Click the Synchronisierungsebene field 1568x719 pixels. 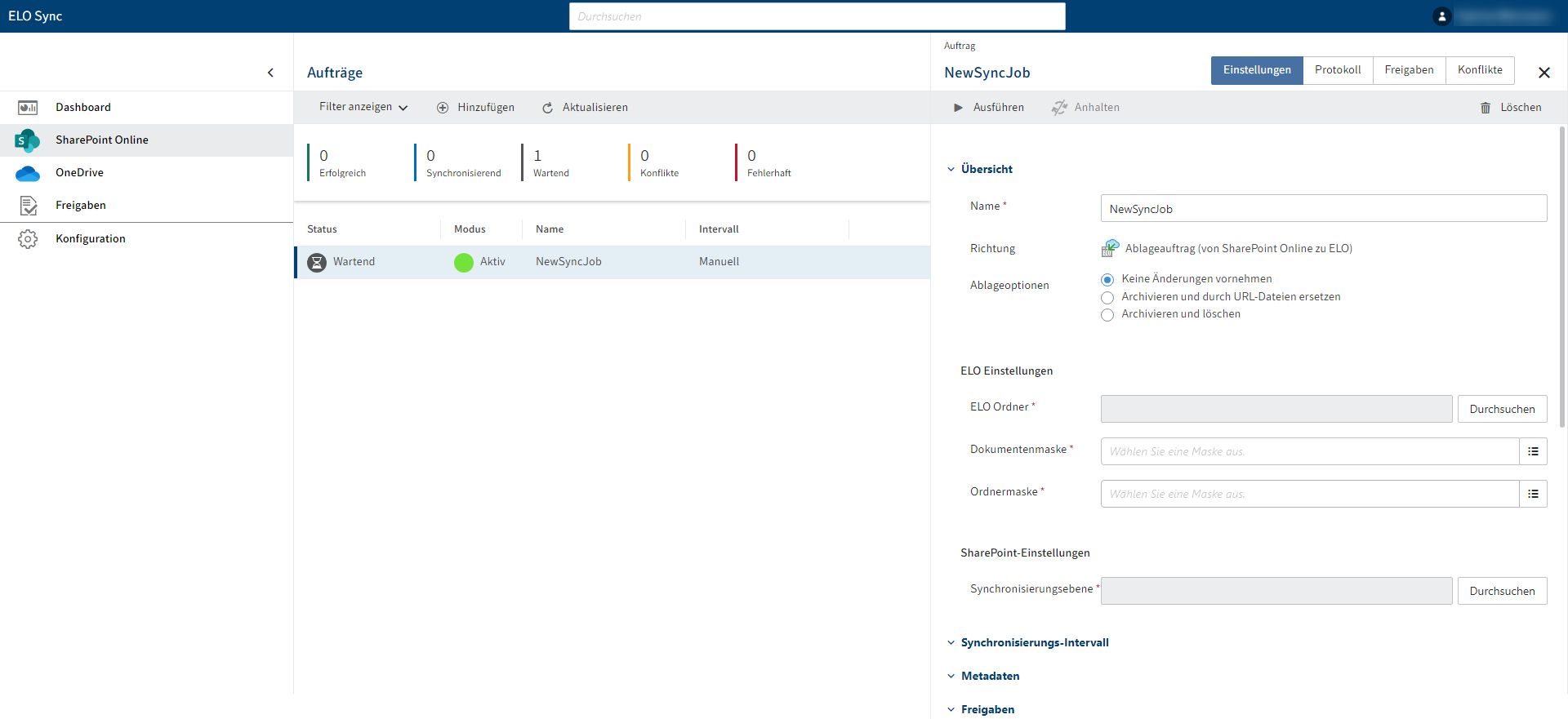(x=1276, y=591)
